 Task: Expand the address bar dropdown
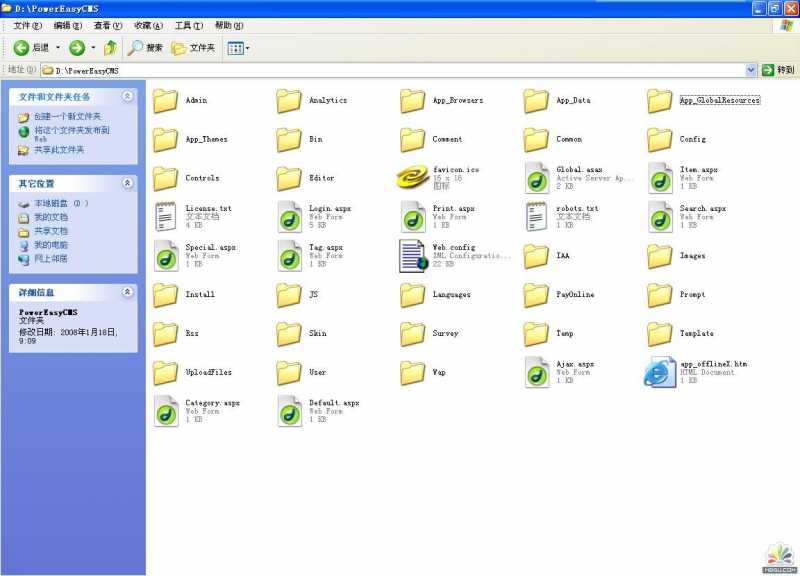click(x=751, y=70)
